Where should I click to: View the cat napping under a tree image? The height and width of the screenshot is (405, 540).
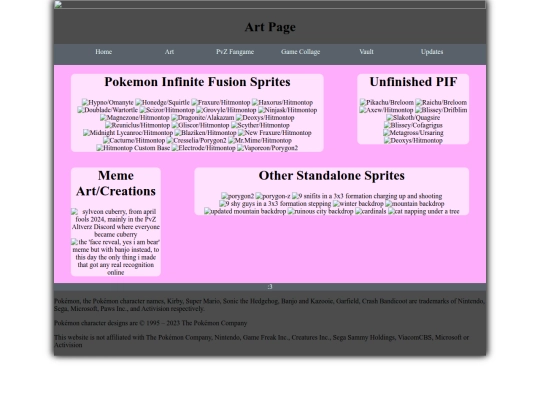pos(424,211)
